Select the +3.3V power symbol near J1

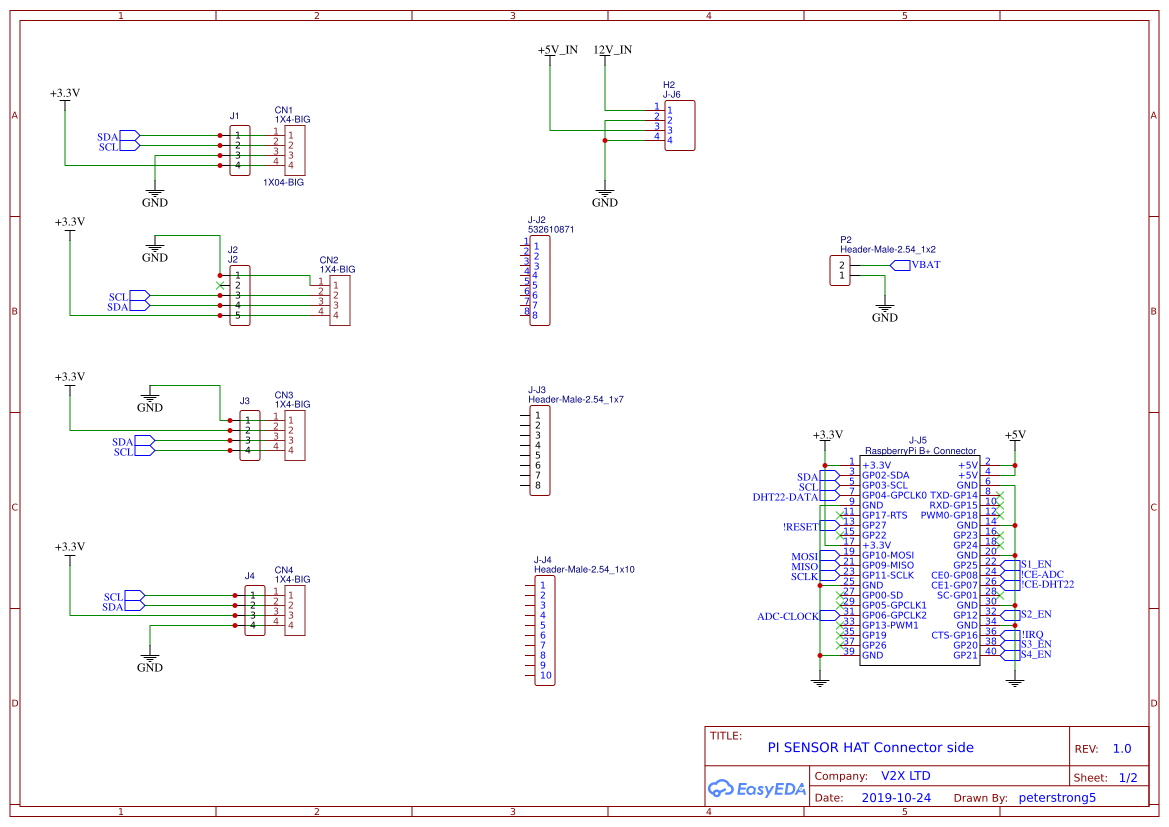pyautogui.click(x=67, y=97)
